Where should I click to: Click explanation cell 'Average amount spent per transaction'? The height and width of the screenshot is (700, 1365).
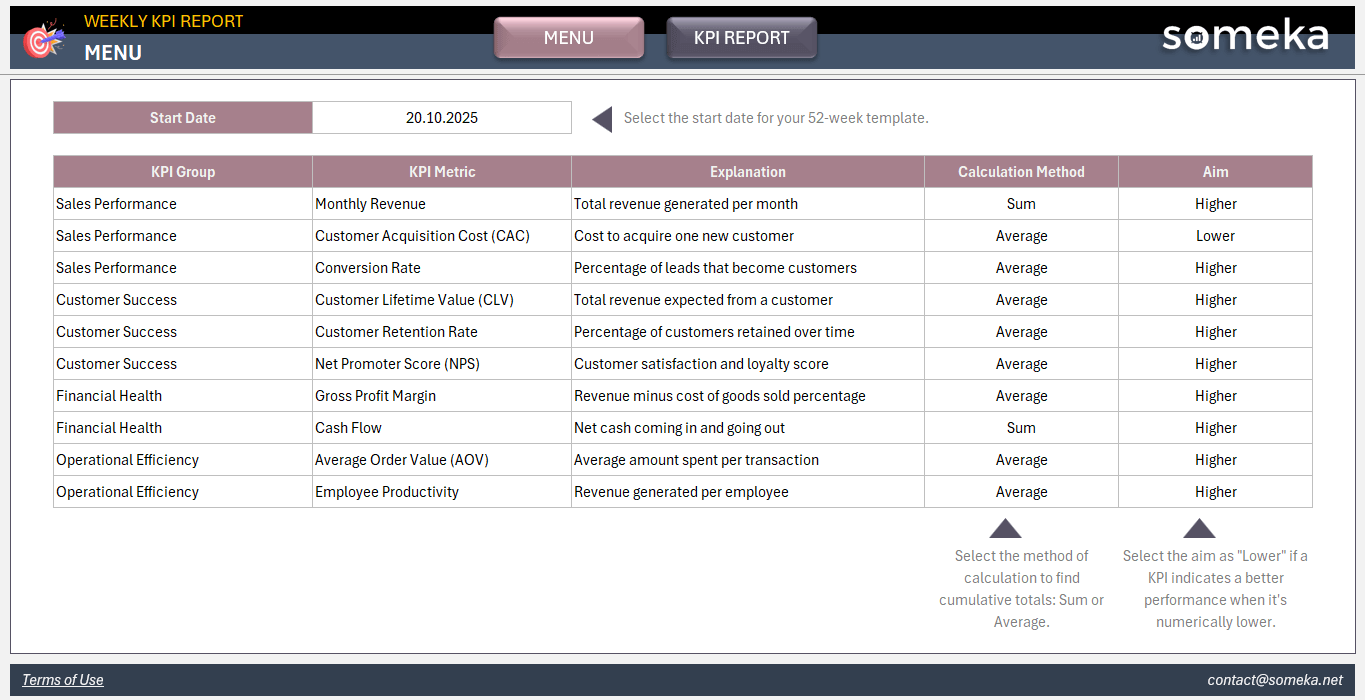(x=747, y=460)
